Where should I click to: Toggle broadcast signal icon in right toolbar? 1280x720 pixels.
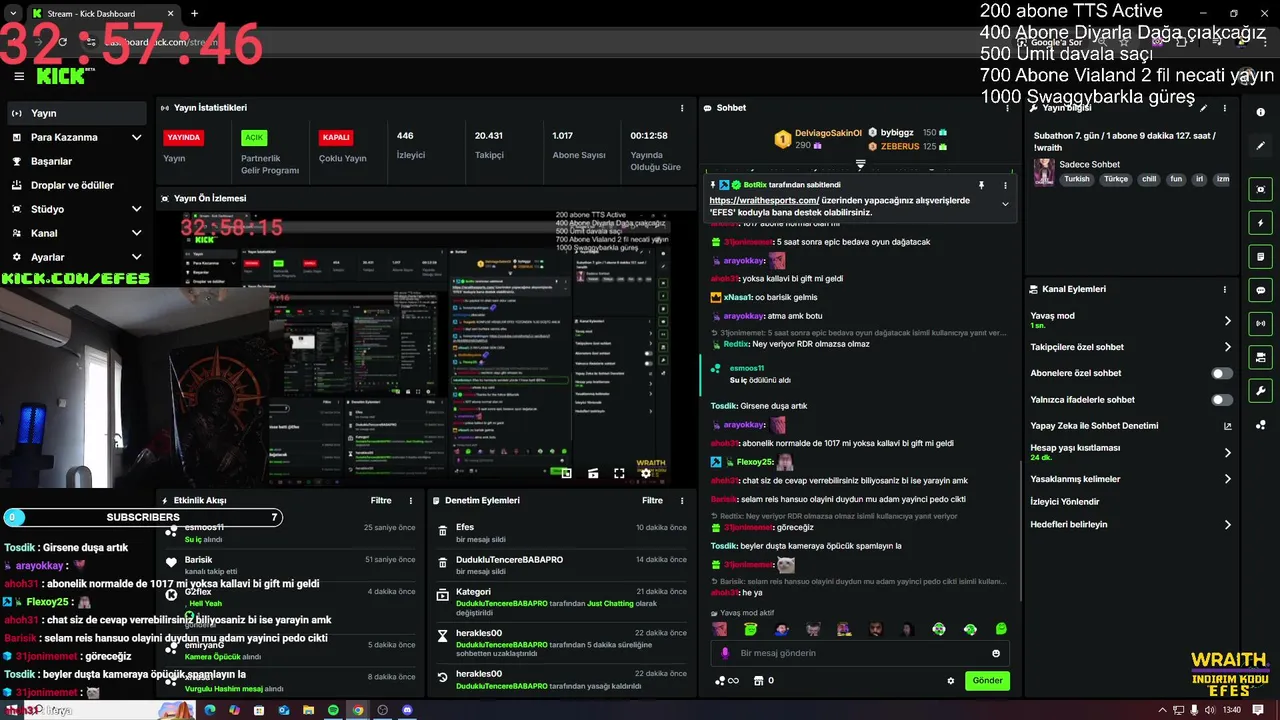coord(1261,323)
